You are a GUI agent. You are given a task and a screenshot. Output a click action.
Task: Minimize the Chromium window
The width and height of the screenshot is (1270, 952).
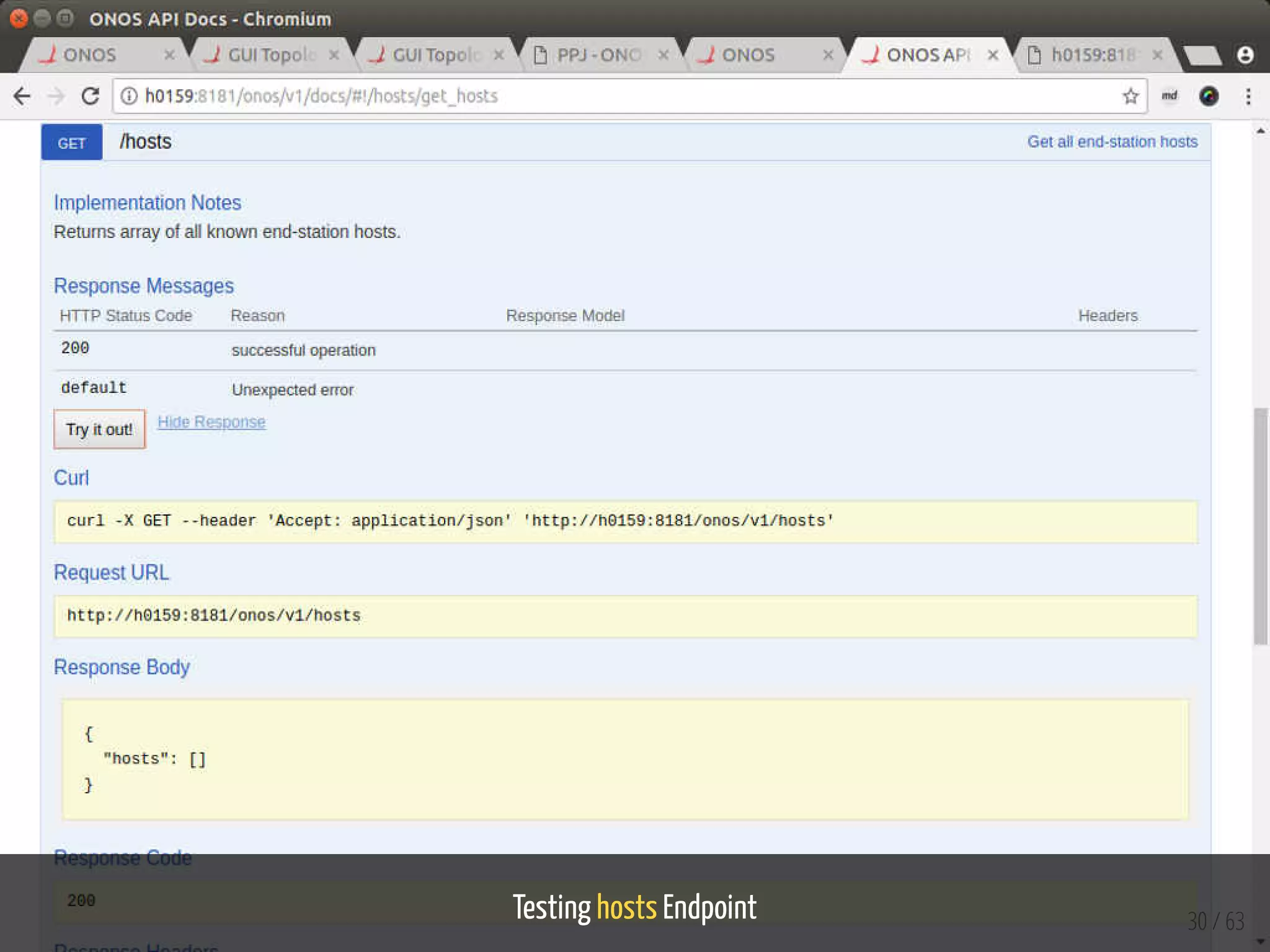click(x=42, y=19)
